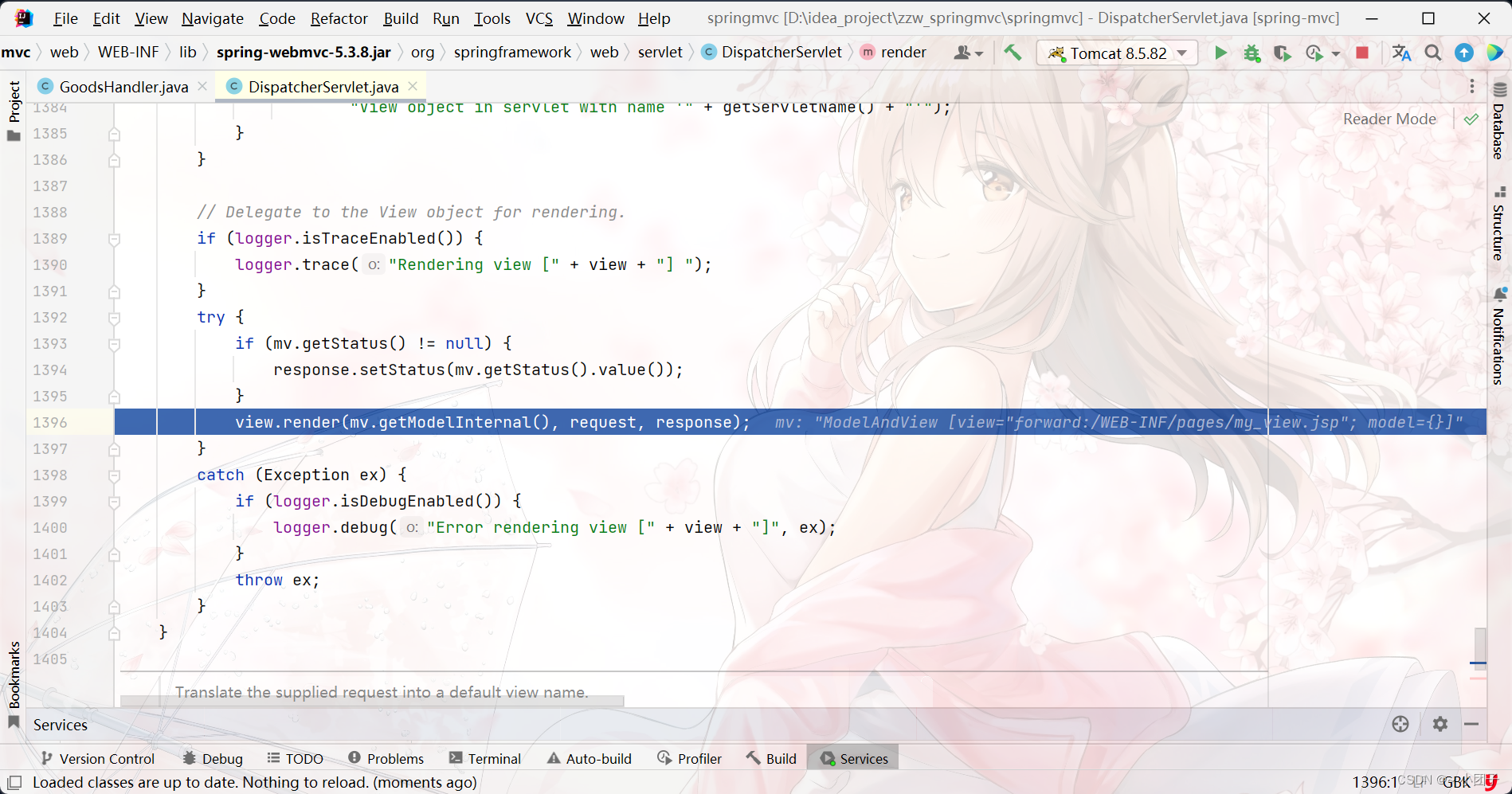Collapse the if block at line 1389

pos(114,239)
